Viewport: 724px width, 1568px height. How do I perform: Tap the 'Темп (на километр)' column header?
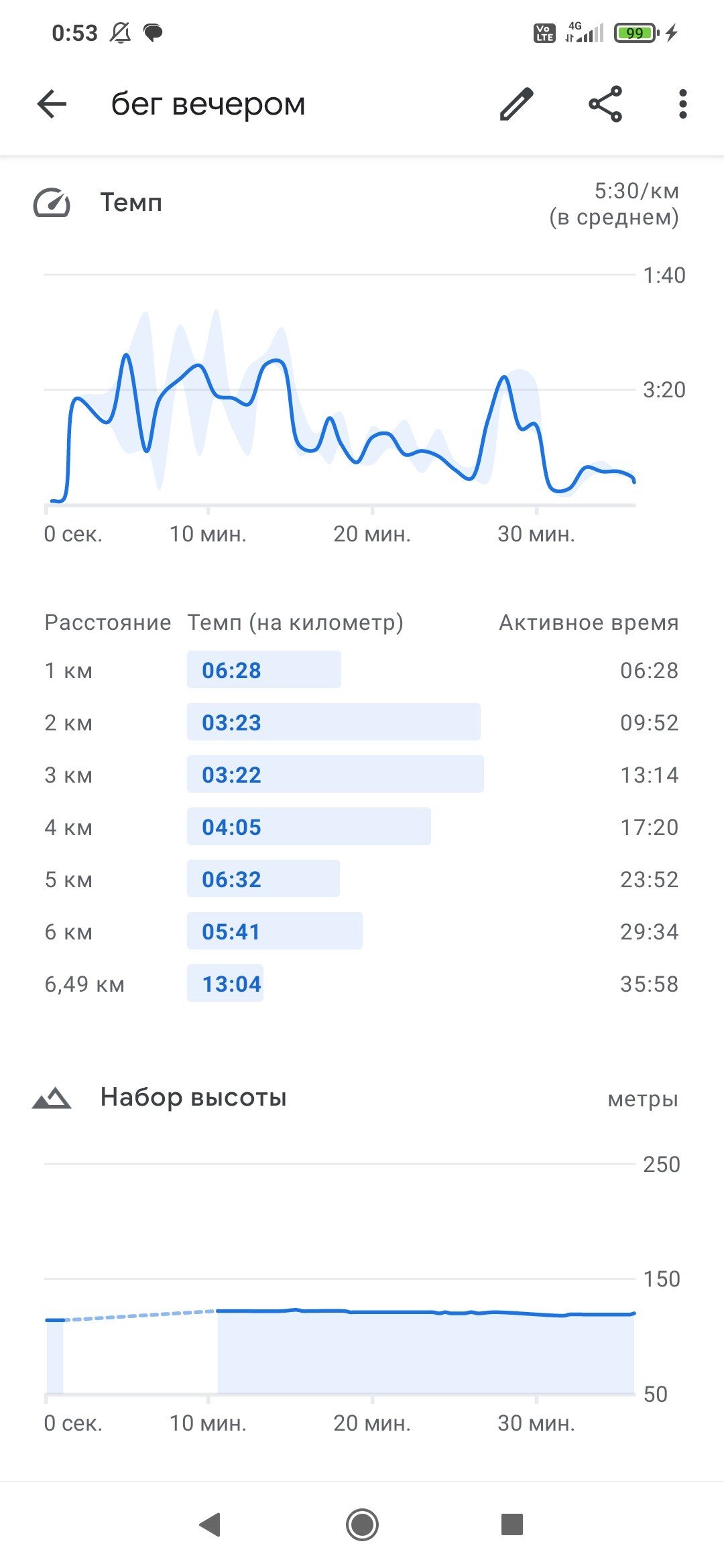pyautogui.click(x=295, y=622)
